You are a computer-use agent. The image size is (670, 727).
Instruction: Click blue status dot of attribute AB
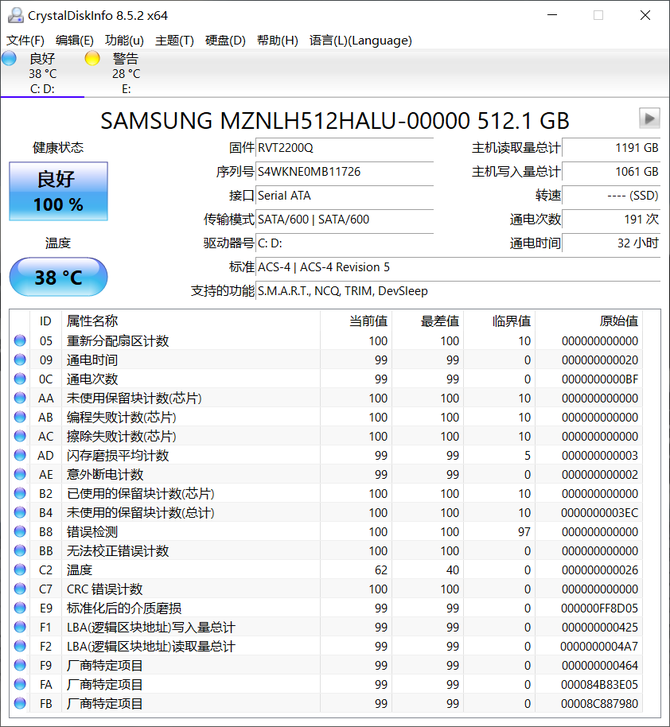click(20, 417)
